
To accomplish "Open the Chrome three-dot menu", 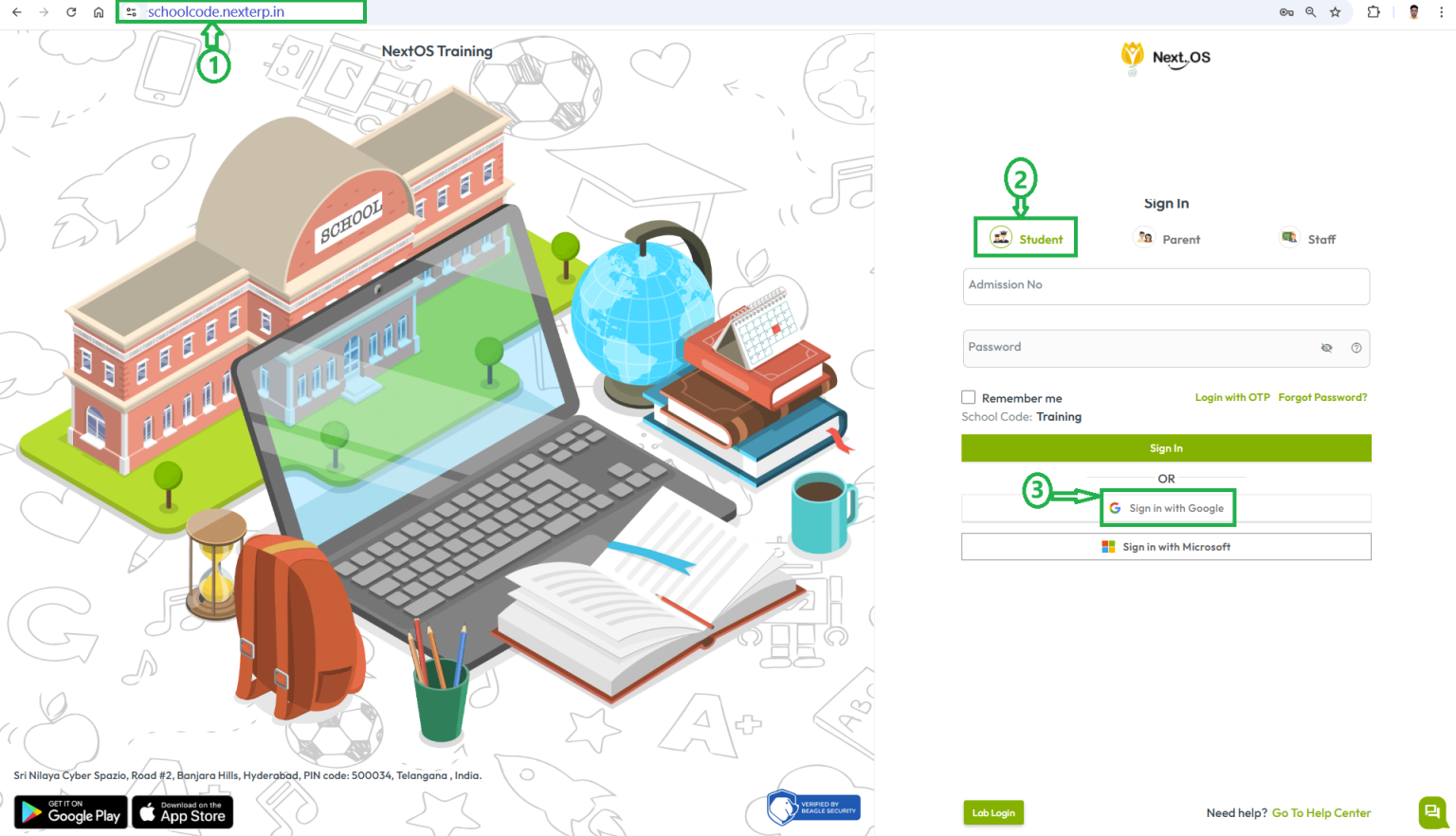I will coord(1442,11).
